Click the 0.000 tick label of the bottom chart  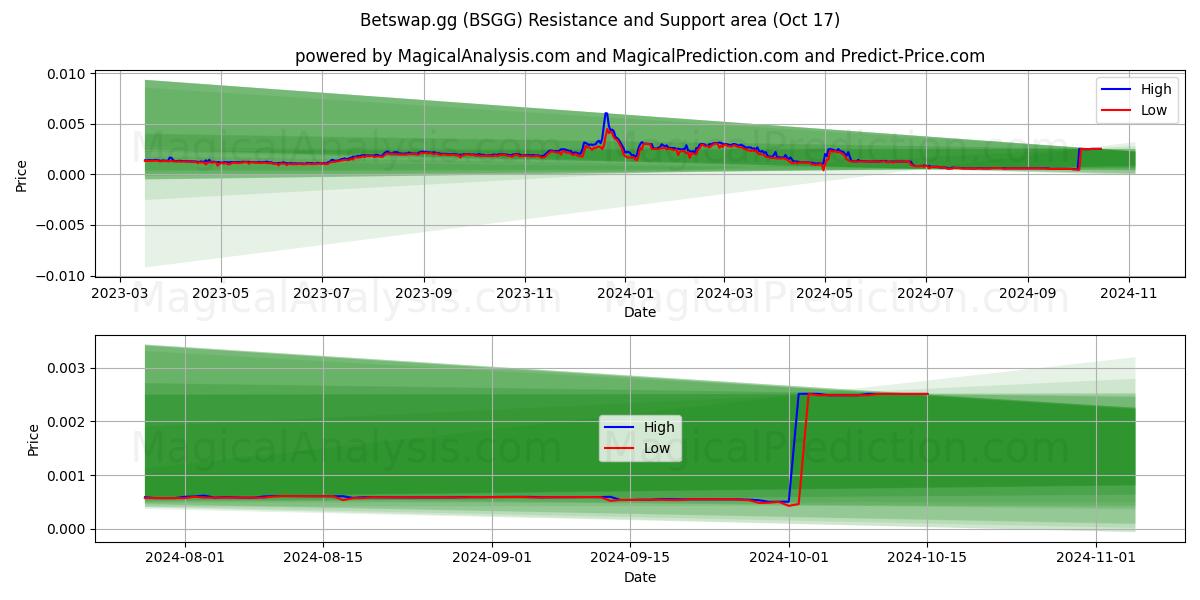click(x=68, y=530)
